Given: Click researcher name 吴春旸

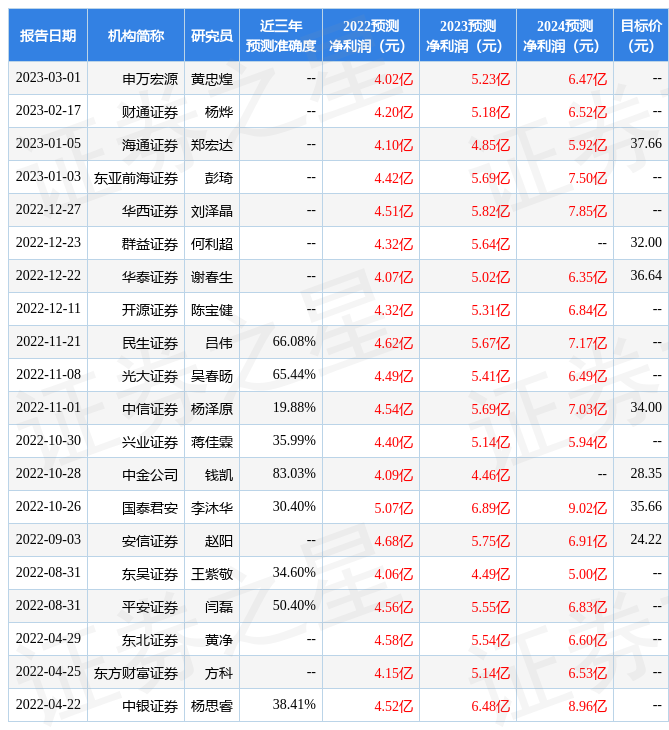Looking at the screenshot, I should (x=212, y=376).
